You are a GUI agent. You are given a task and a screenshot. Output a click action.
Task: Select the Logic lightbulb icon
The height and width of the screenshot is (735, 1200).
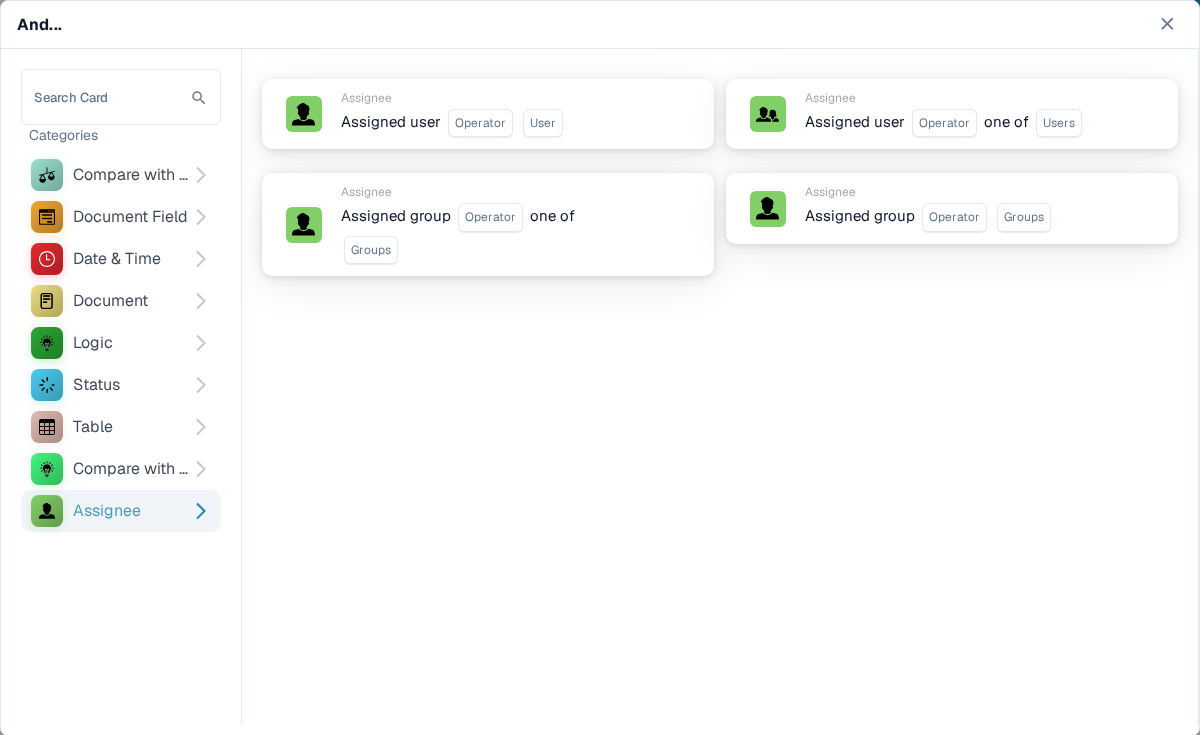pyautogui.click(x=47, y=343)
